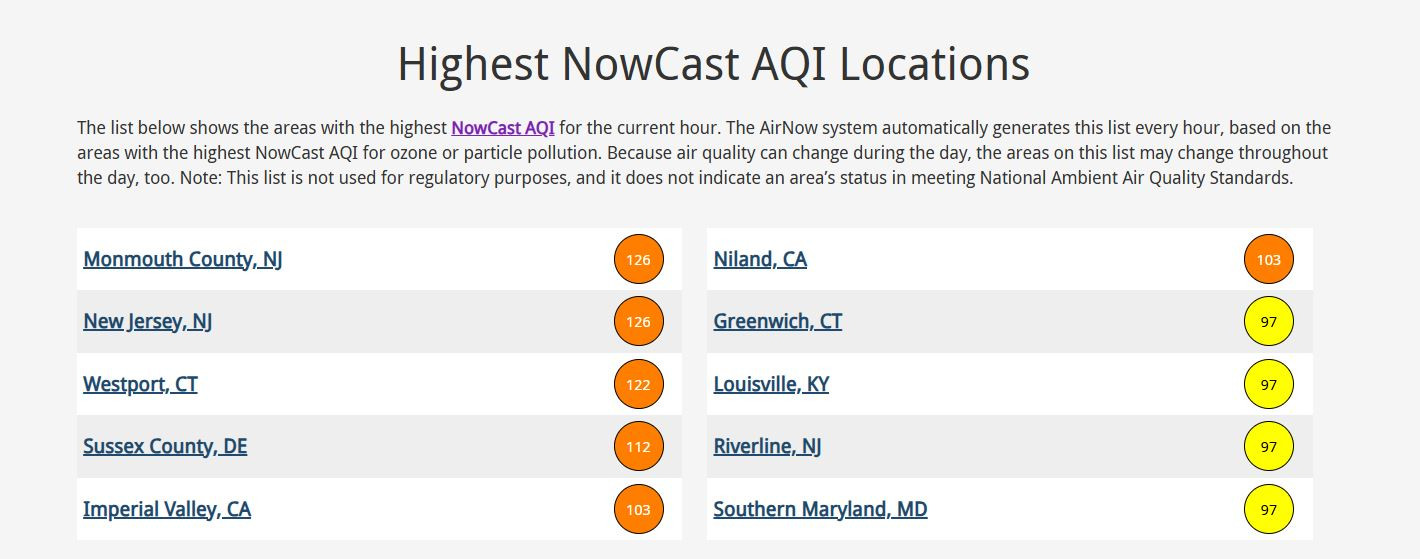Open Niland, CA location link
1420x559 pixels.
760,259
